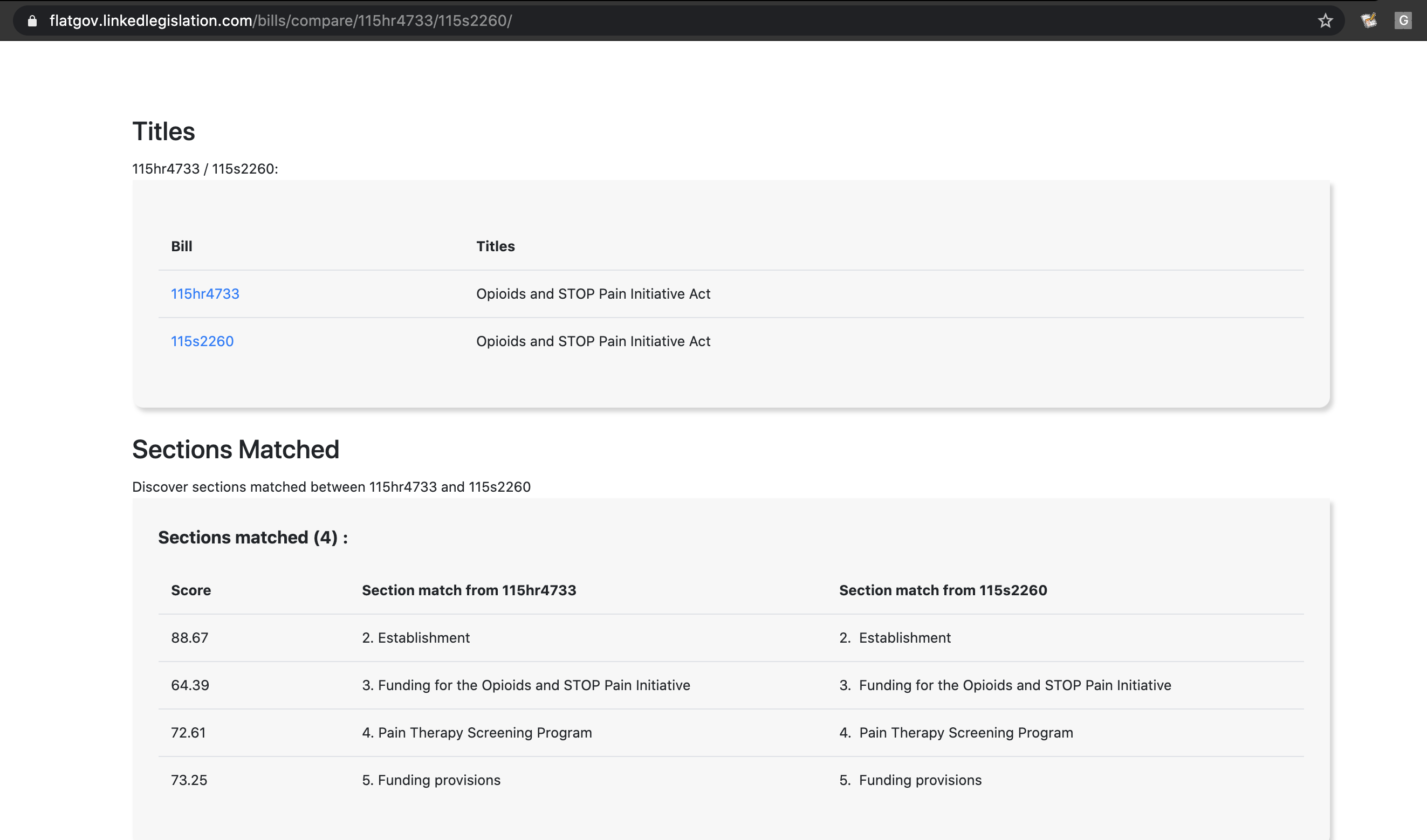Bookmark this page with star icon
1427x840 pixels.
pyautogui.click(x=1325, y=21)
